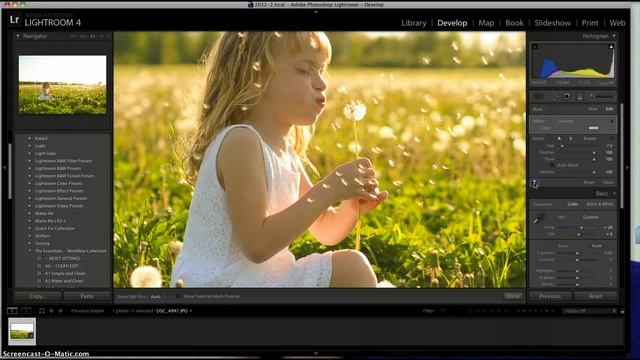Open the grid view icon in filmstrip bar
The height and width of the screenshot is (360, 640).
click(42, 311)
